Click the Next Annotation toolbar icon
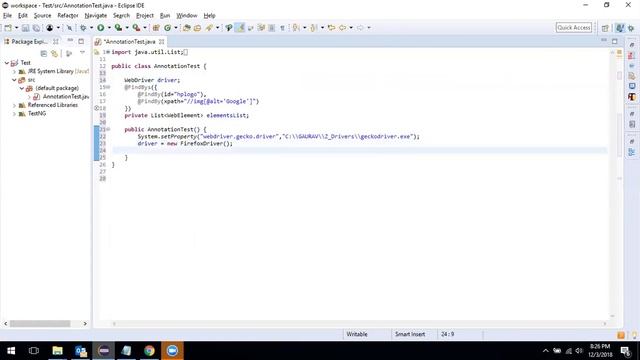This screenshot has width=640, height=360. 296,28
